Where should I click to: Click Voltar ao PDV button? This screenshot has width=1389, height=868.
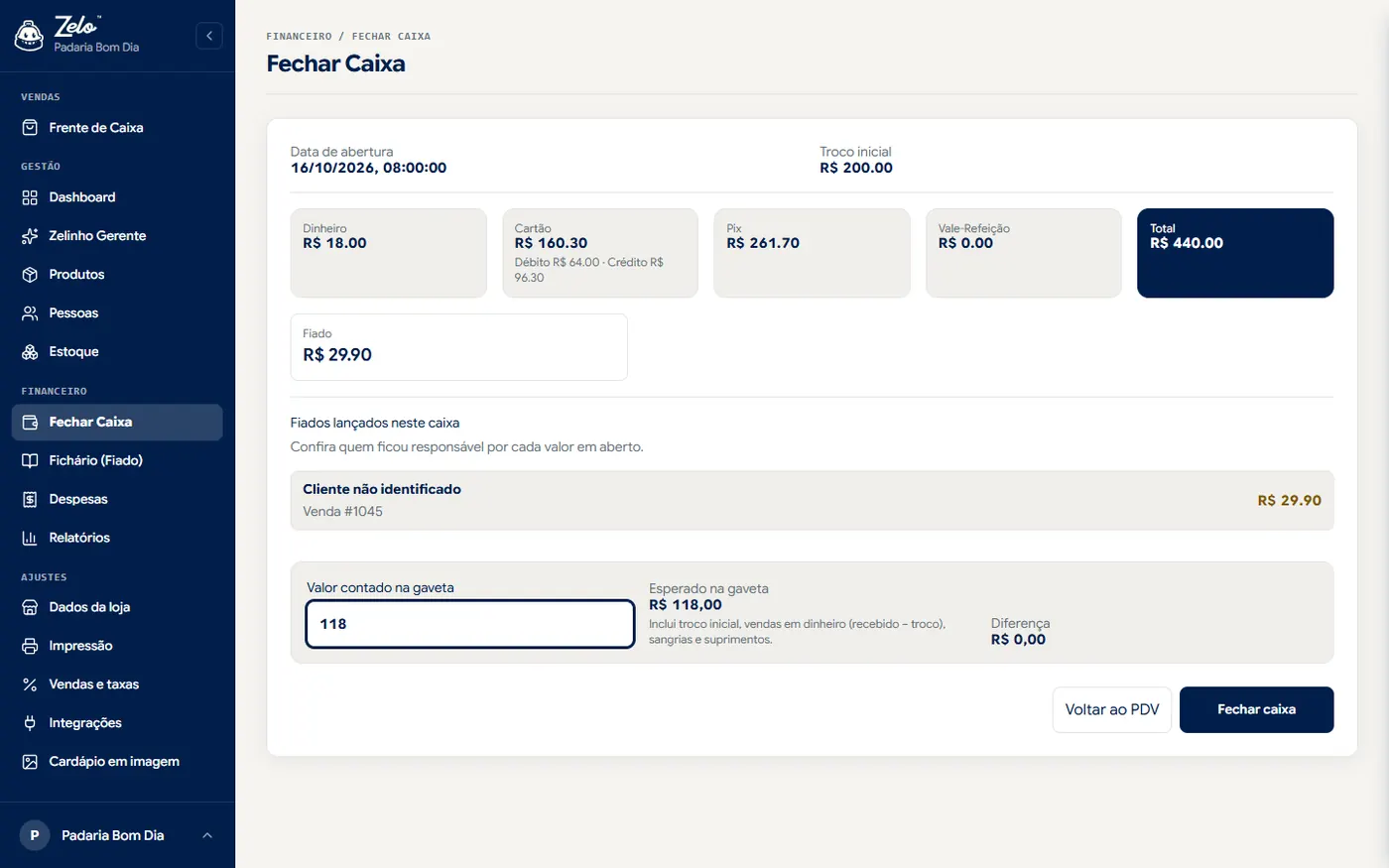(x=1112, y=710)
